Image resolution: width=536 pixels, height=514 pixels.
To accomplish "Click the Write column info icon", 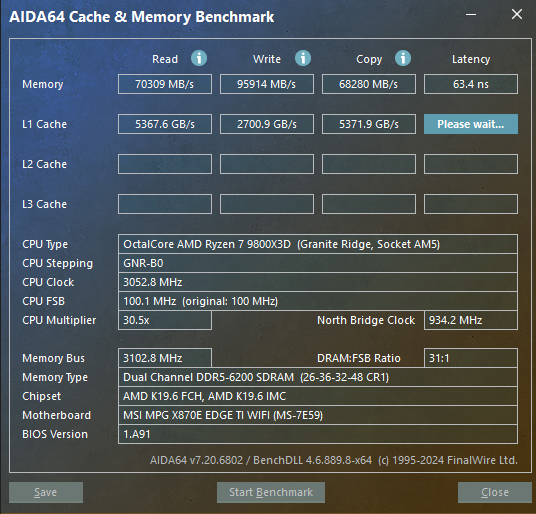I will click(303, 58).
